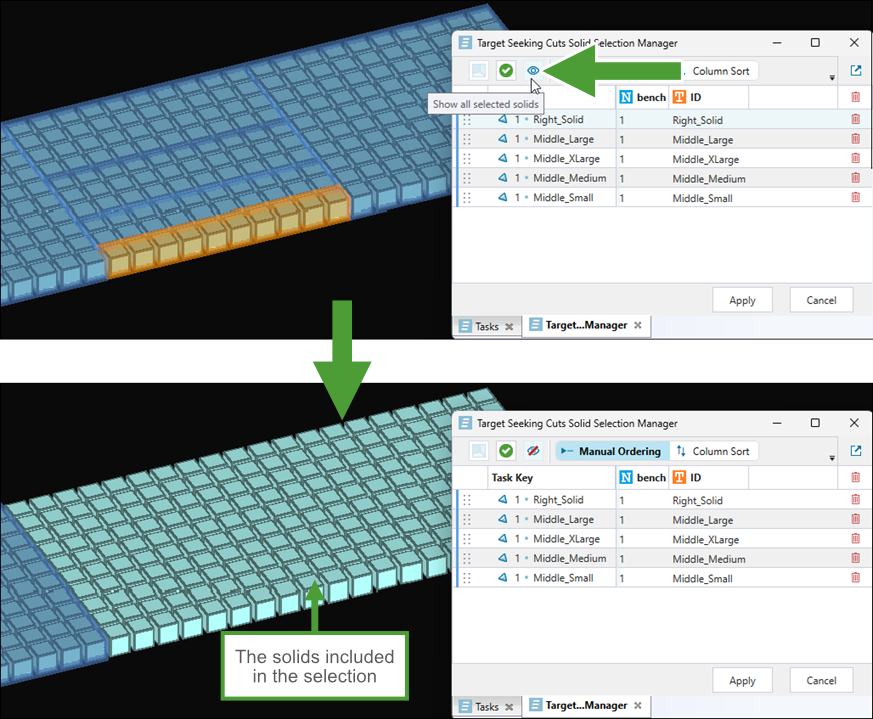Delete the Middle_XLarge row in the upper window
This screenshot has height=719, width=873.
coord(856,158)
